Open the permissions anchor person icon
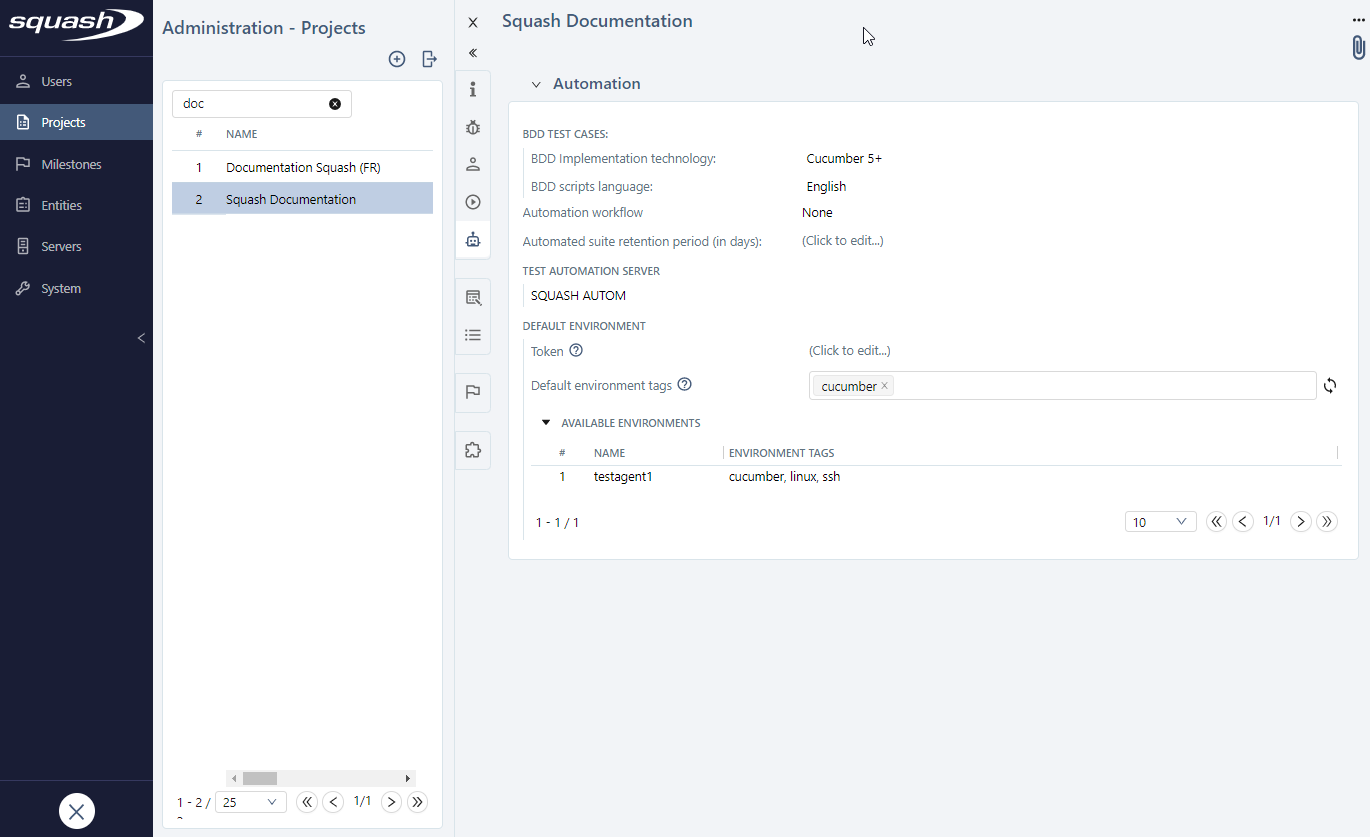The width and height of the screenshot is (1370, 837). tap(473, 164)
